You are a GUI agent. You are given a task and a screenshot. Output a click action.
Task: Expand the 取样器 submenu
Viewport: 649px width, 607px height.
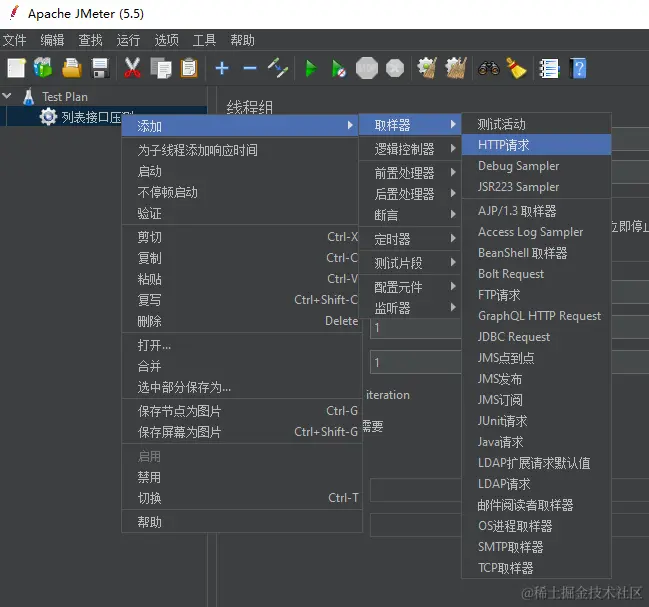(x=410, y=125)
